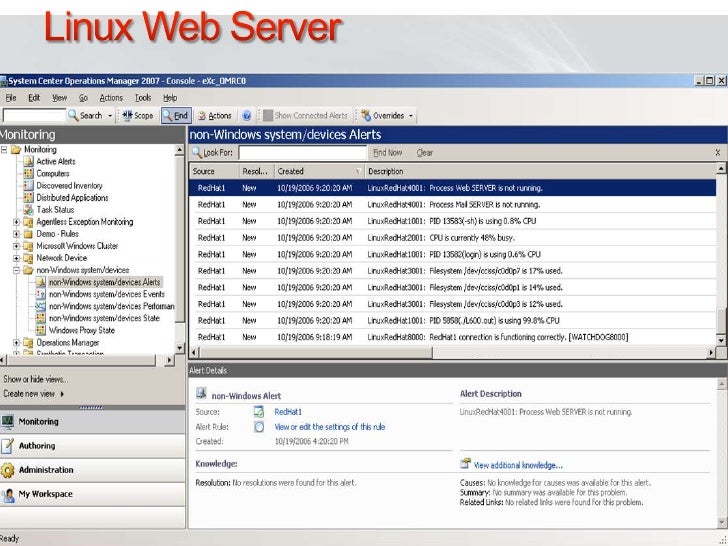Click the Discovered Inventory view icon

point(28,185)
